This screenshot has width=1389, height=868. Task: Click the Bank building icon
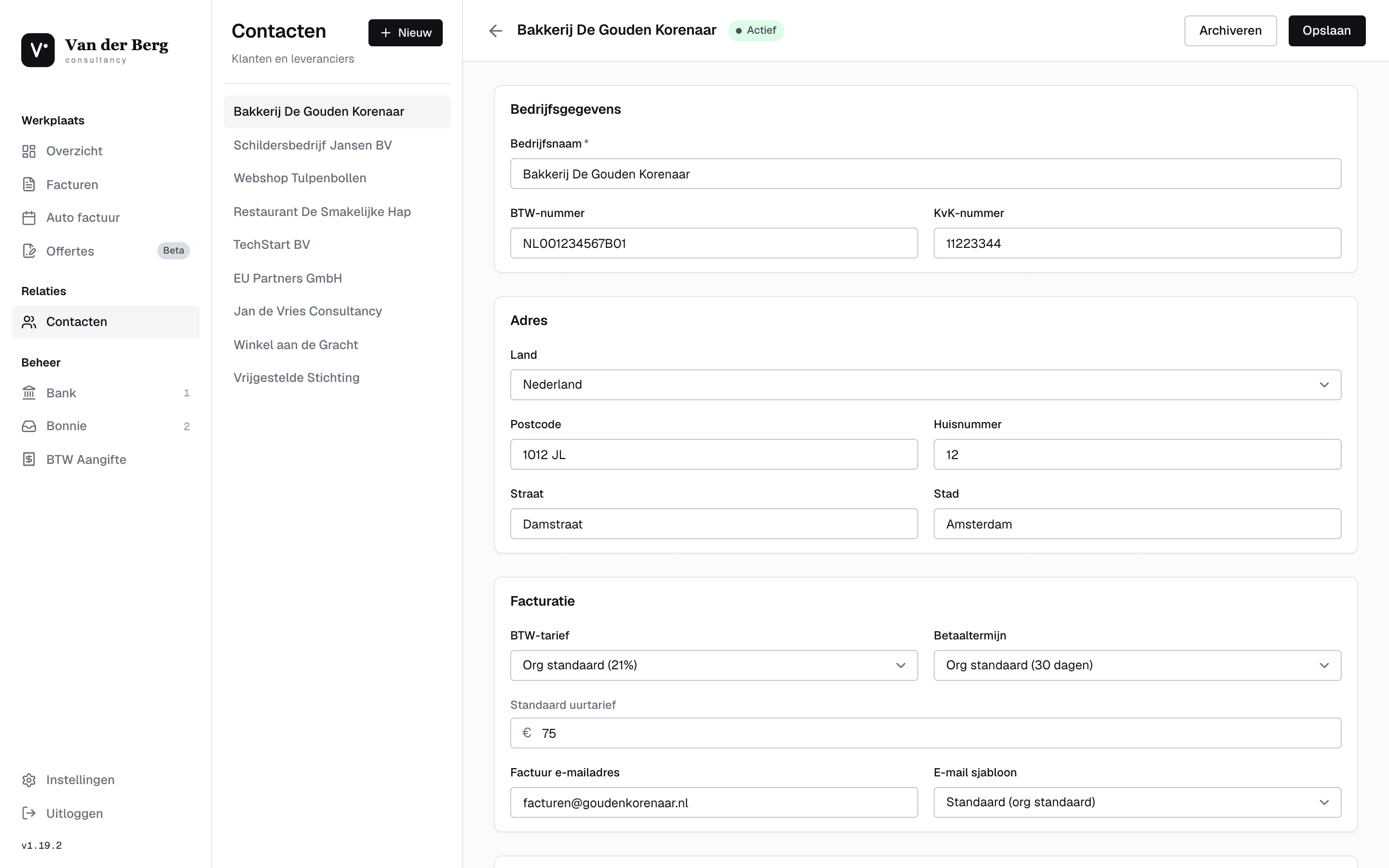[29, 393]
